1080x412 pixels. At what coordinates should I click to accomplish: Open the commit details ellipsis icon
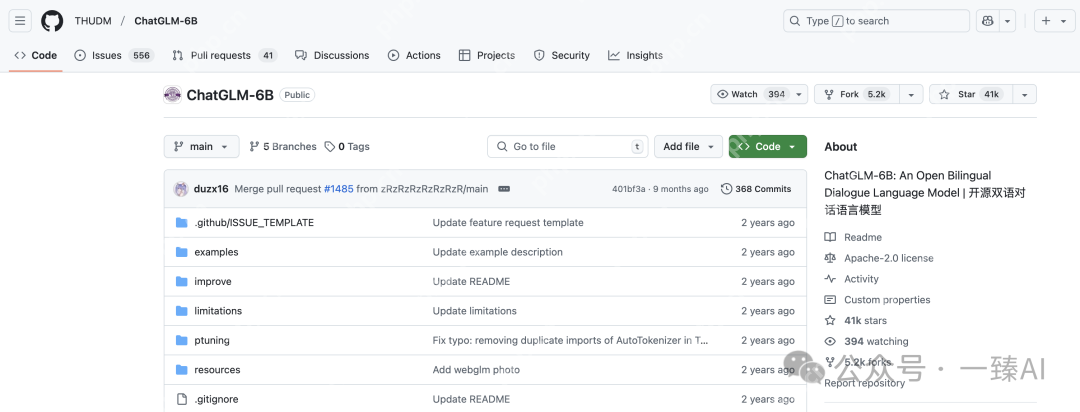pos(505,189)
